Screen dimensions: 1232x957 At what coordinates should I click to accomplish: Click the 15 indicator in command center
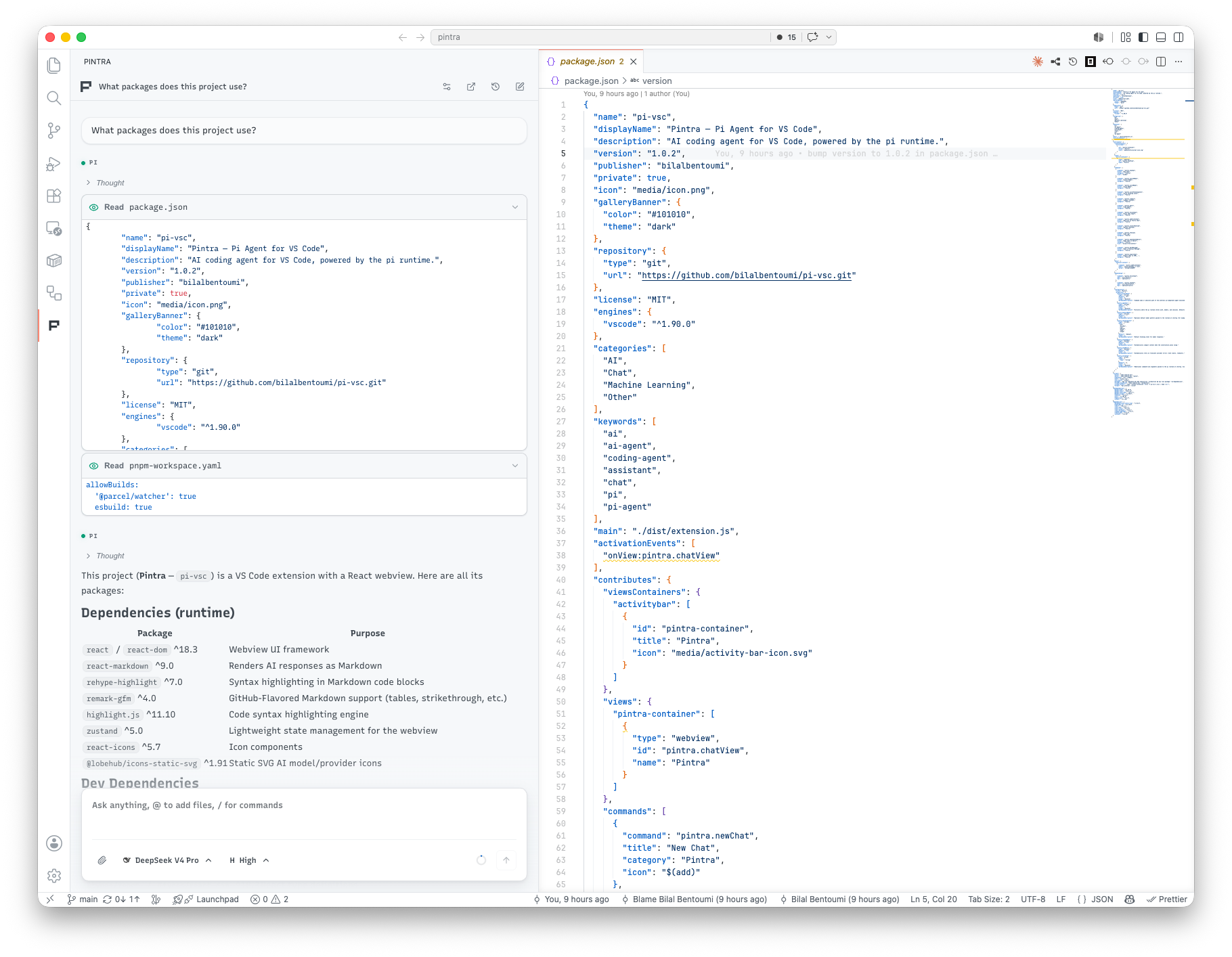787,37
